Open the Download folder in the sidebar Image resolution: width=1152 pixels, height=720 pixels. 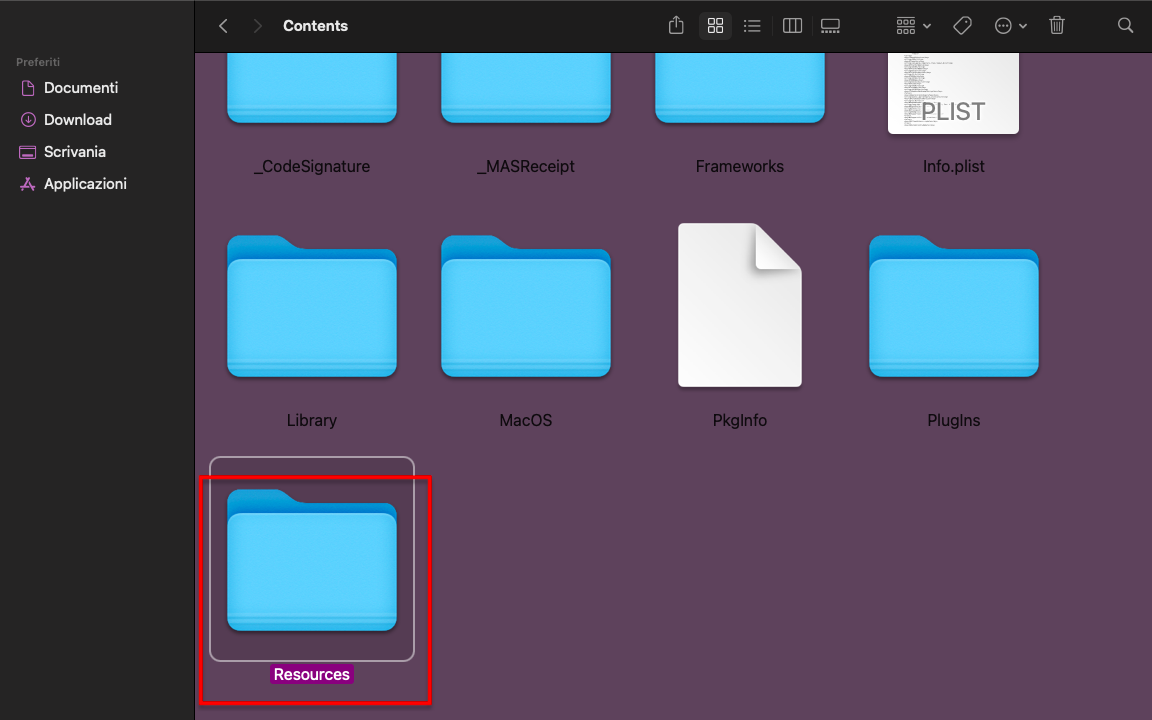(79, 119)
